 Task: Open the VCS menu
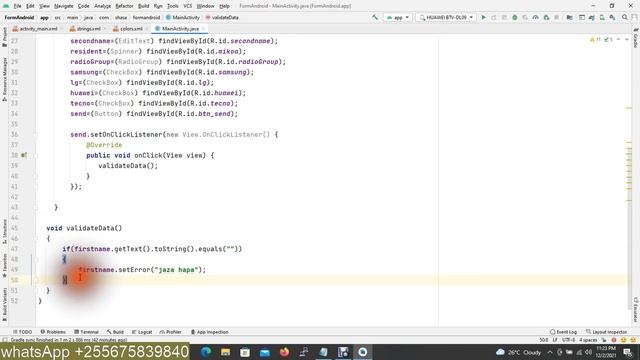187,6
